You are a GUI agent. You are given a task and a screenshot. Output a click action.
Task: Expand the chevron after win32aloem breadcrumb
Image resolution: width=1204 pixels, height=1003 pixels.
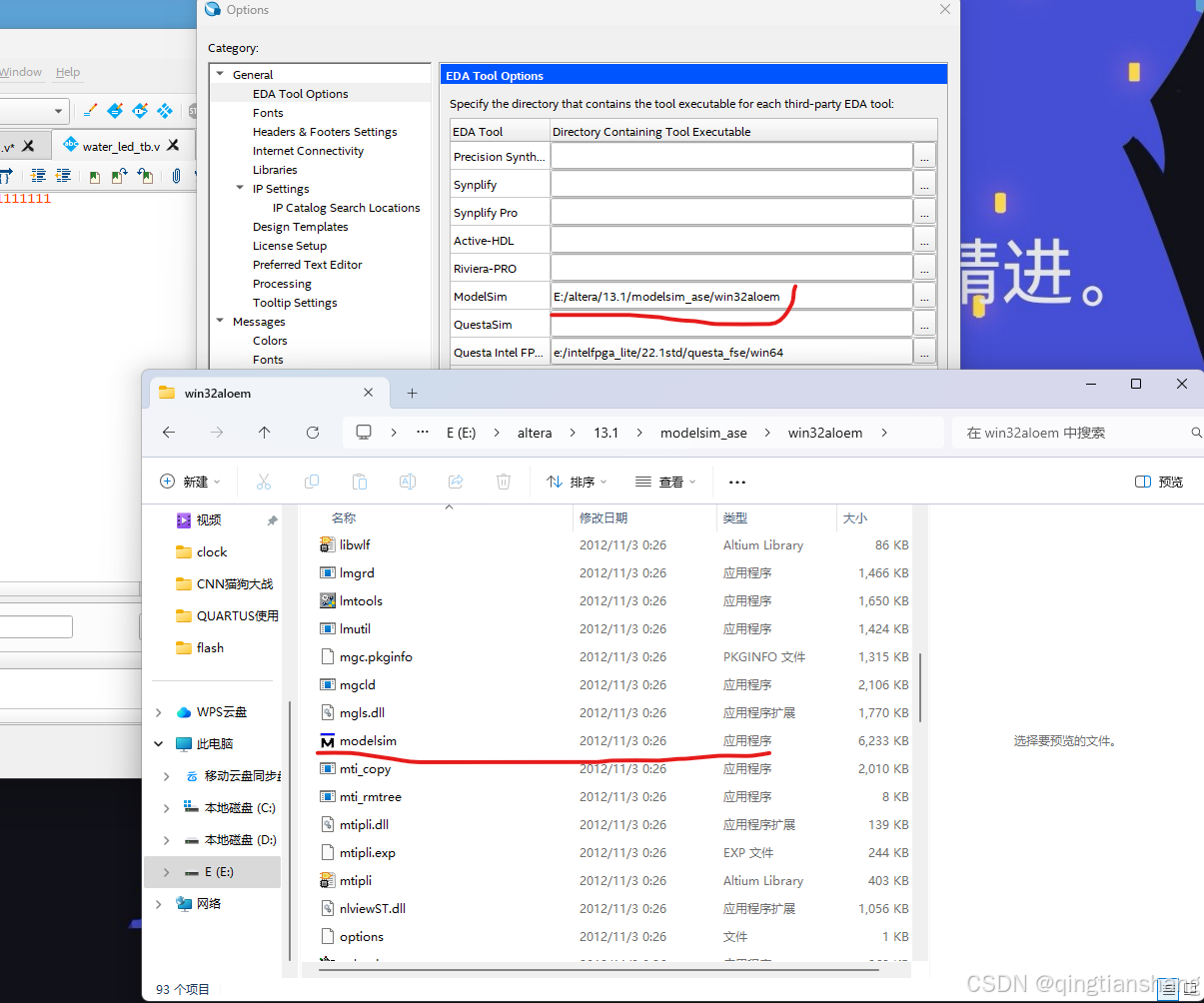pyautogui.click(x=884, y=433)
